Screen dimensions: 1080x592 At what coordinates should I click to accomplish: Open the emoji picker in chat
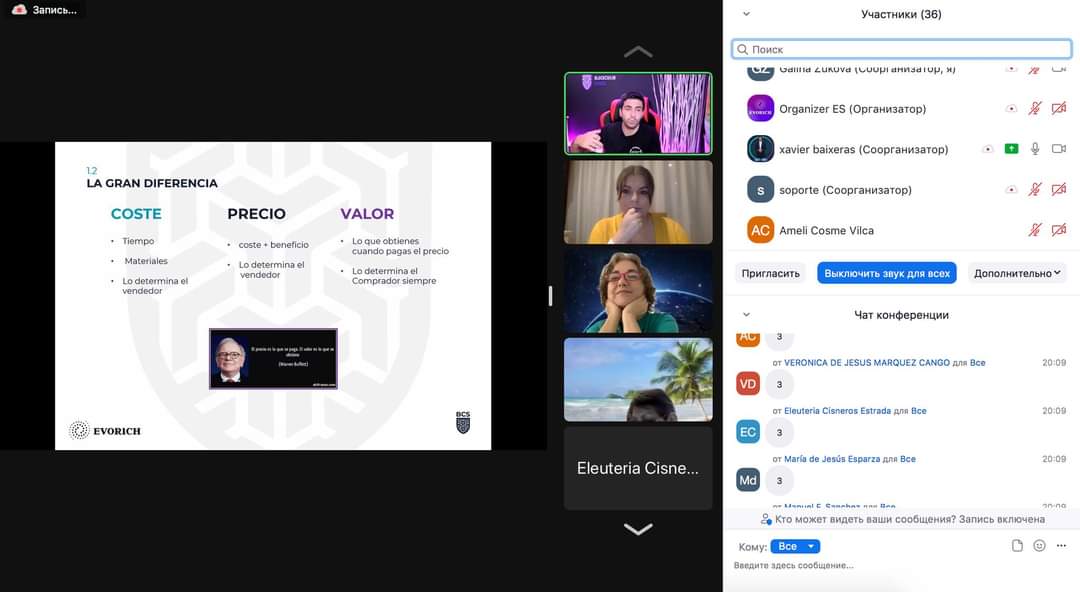click(x=1039, y=546)
